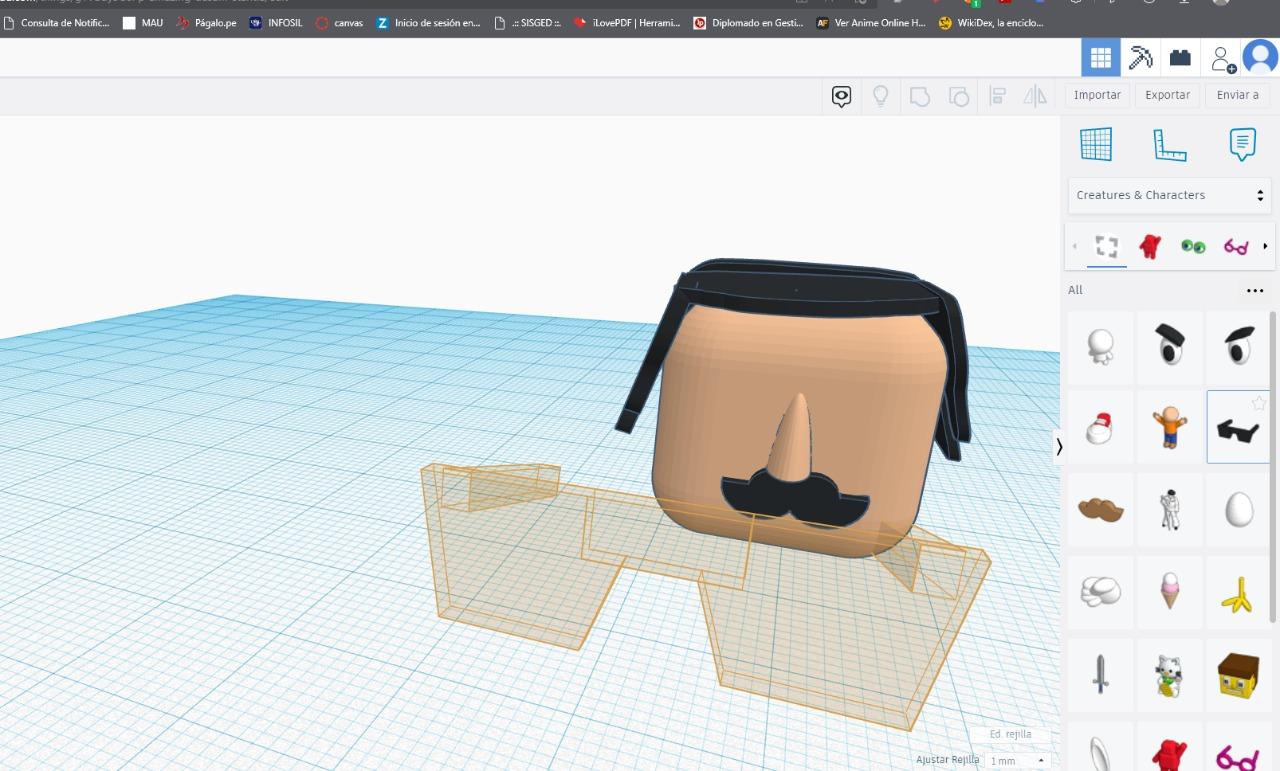Pick the white egg shape
Image resolution: width=1280 pixels, height=771 pixels.
coord(1238,510)
